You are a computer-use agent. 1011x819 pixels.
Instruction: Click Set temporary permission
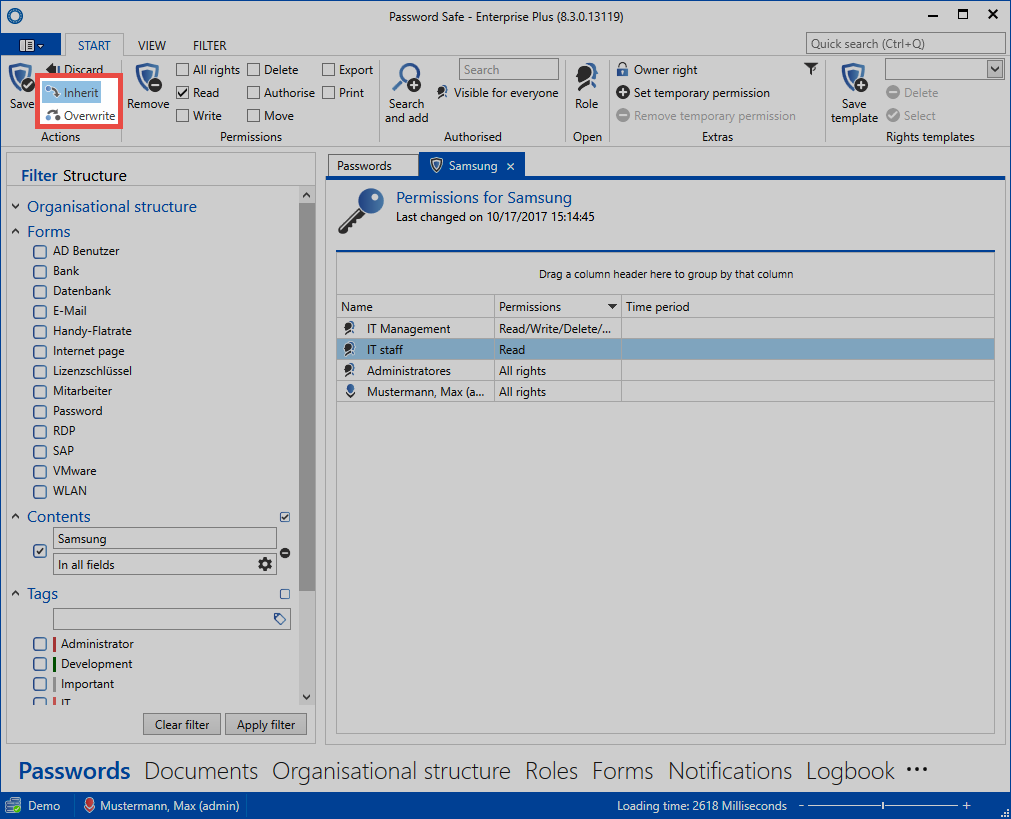(692, 93)
